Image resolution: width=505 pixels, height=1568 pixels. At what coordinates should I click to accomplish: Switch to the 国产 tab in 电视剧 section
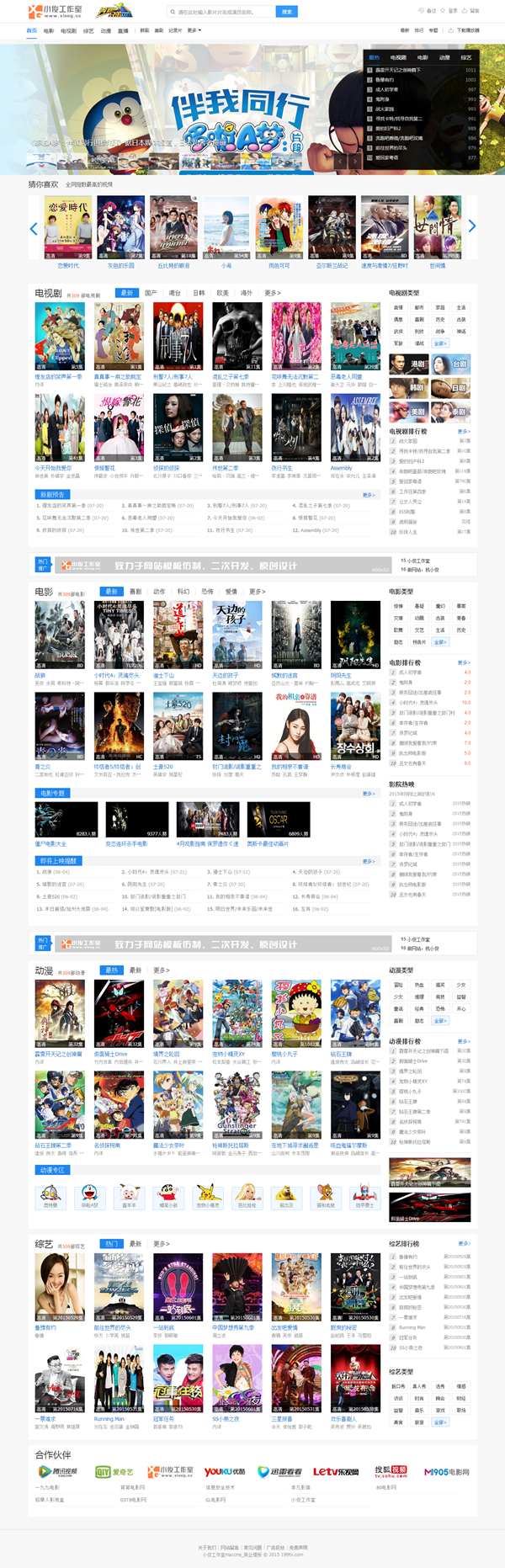click(151, 293)
